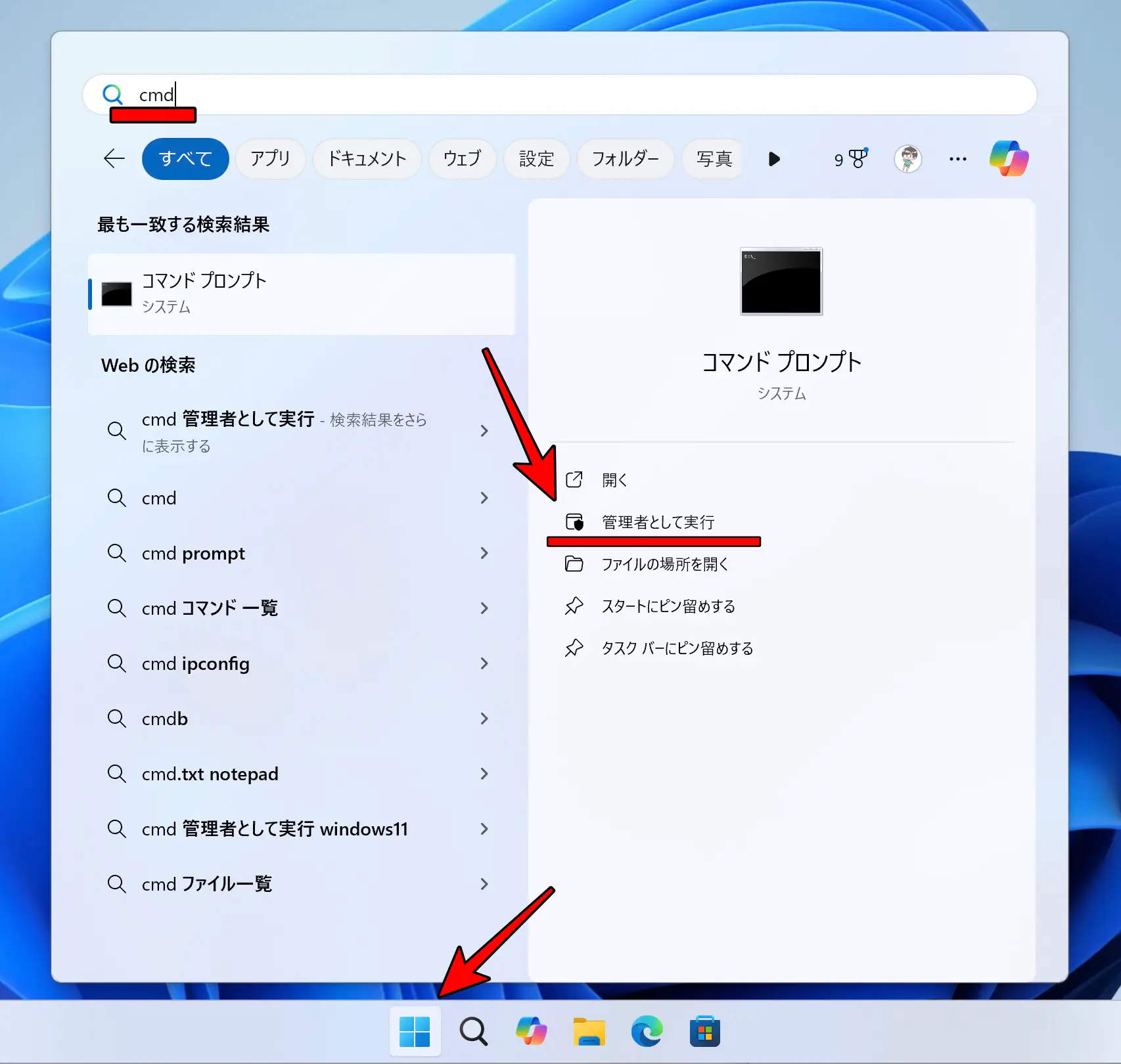Image resolution: width=1121 pixels, height=1064 pixels.
Task: Select the Command Prompt search result
Action: click(302, 293)
